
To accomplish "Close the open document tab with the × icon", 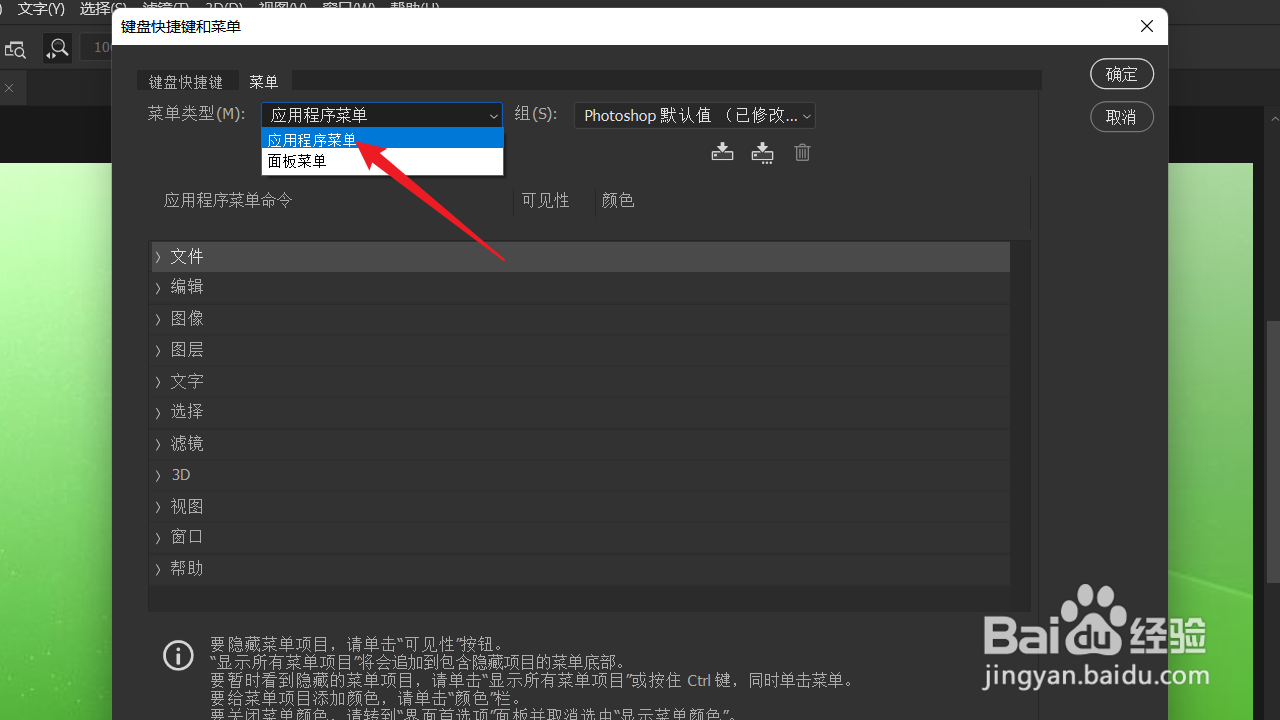I will click(9, 88).
